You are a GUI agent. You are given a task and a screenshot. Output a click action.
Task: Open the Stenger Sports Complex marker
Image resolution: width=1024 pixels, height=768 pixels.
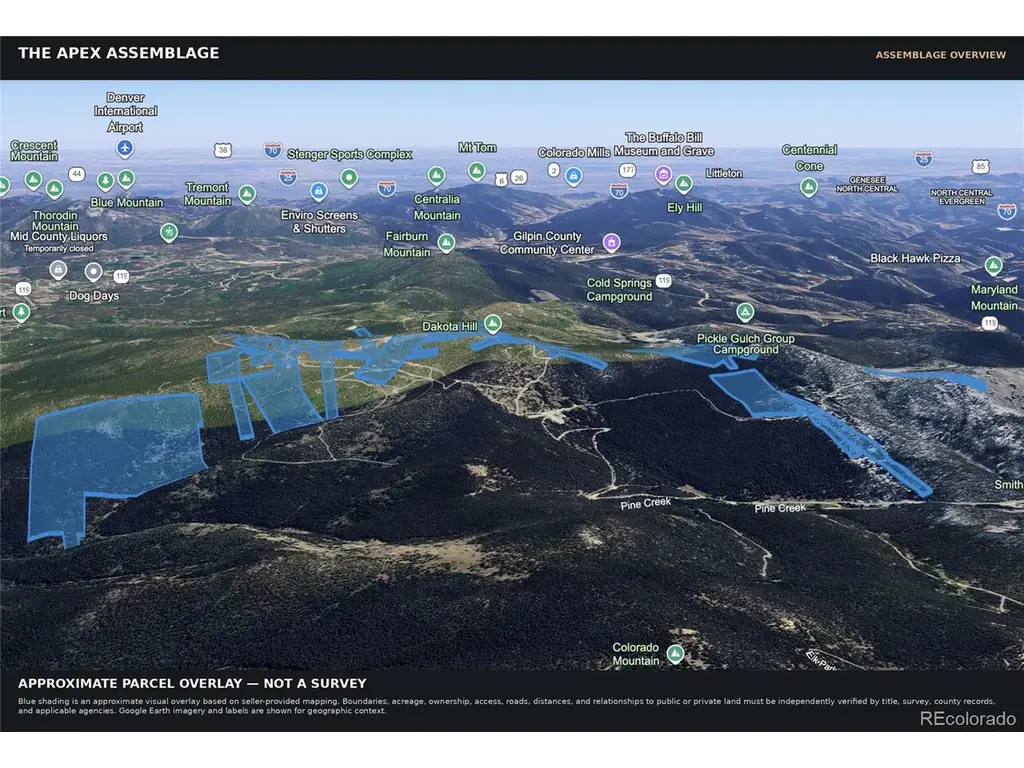coord(349,178)
